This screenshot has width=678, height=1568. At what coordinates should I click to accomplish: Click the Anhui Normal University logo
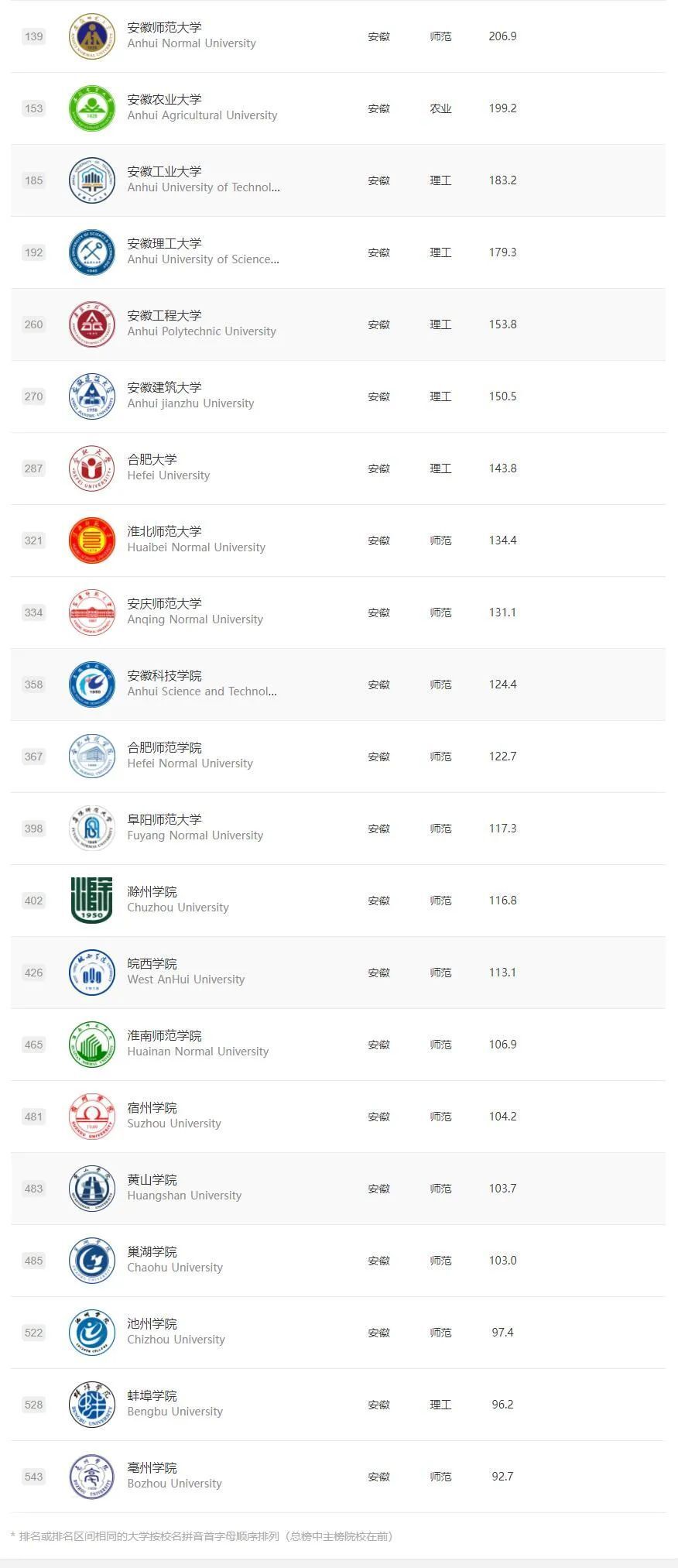click(91, 36)
